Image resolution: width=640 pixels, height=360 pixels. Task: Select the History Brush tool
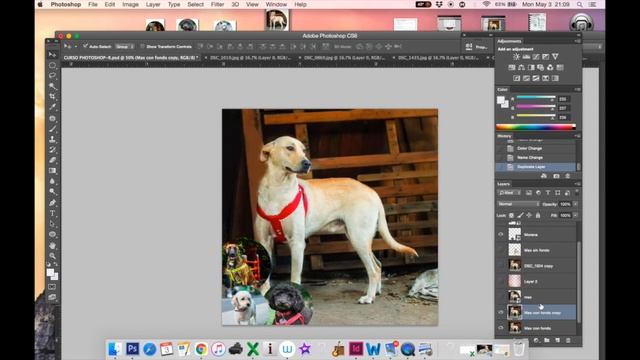(x=52, y=150)
